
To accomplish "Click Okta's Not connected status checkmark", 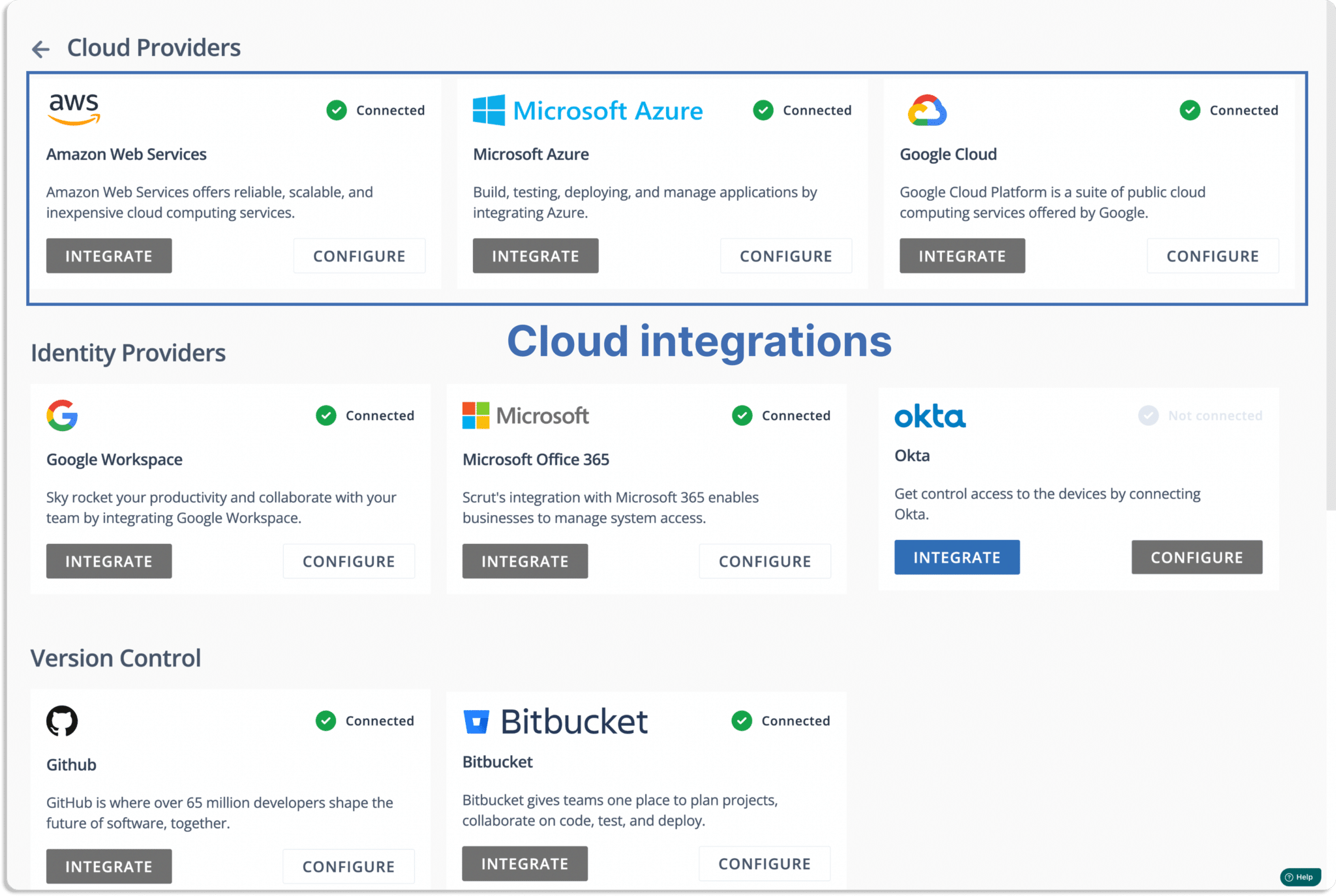I will 1148,415.
